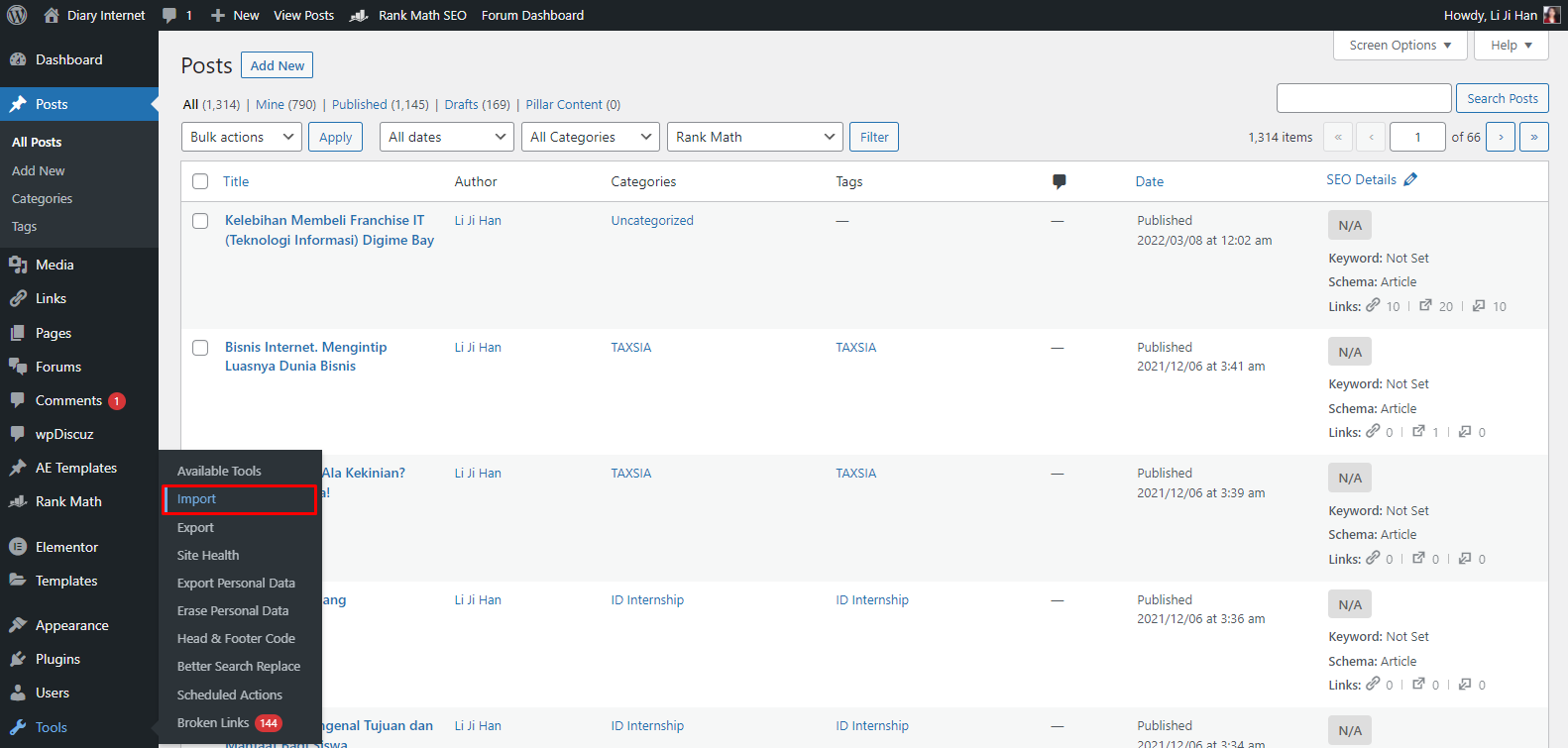
Task: Open Head & Footer Code submenu item
Action: [236, 638]
